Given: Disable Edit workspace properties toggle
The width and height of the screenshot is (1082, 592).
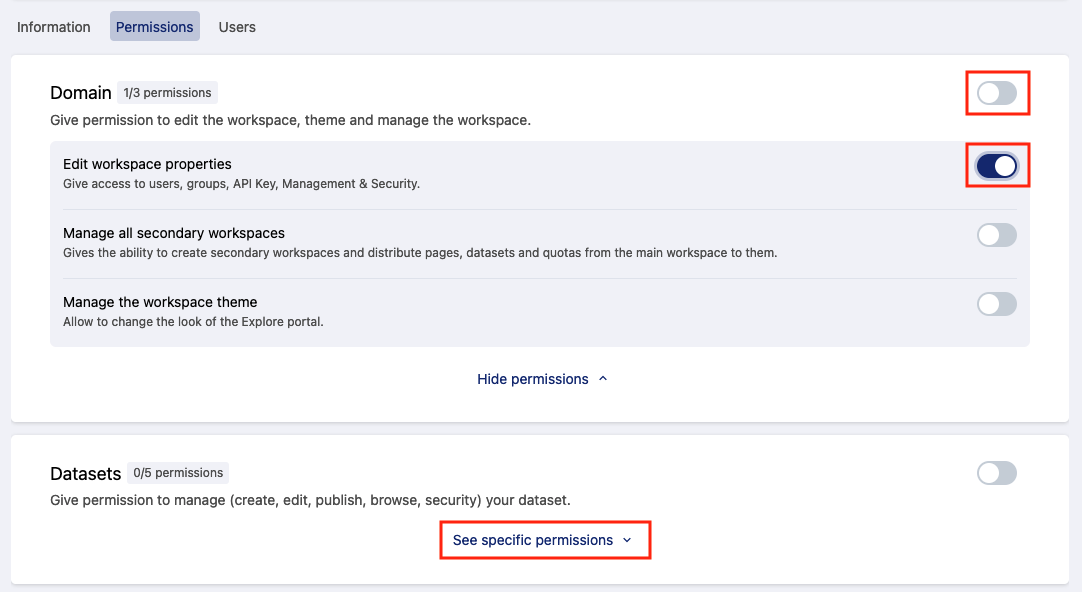Looking at the screenshot, I should coord(996,166).
